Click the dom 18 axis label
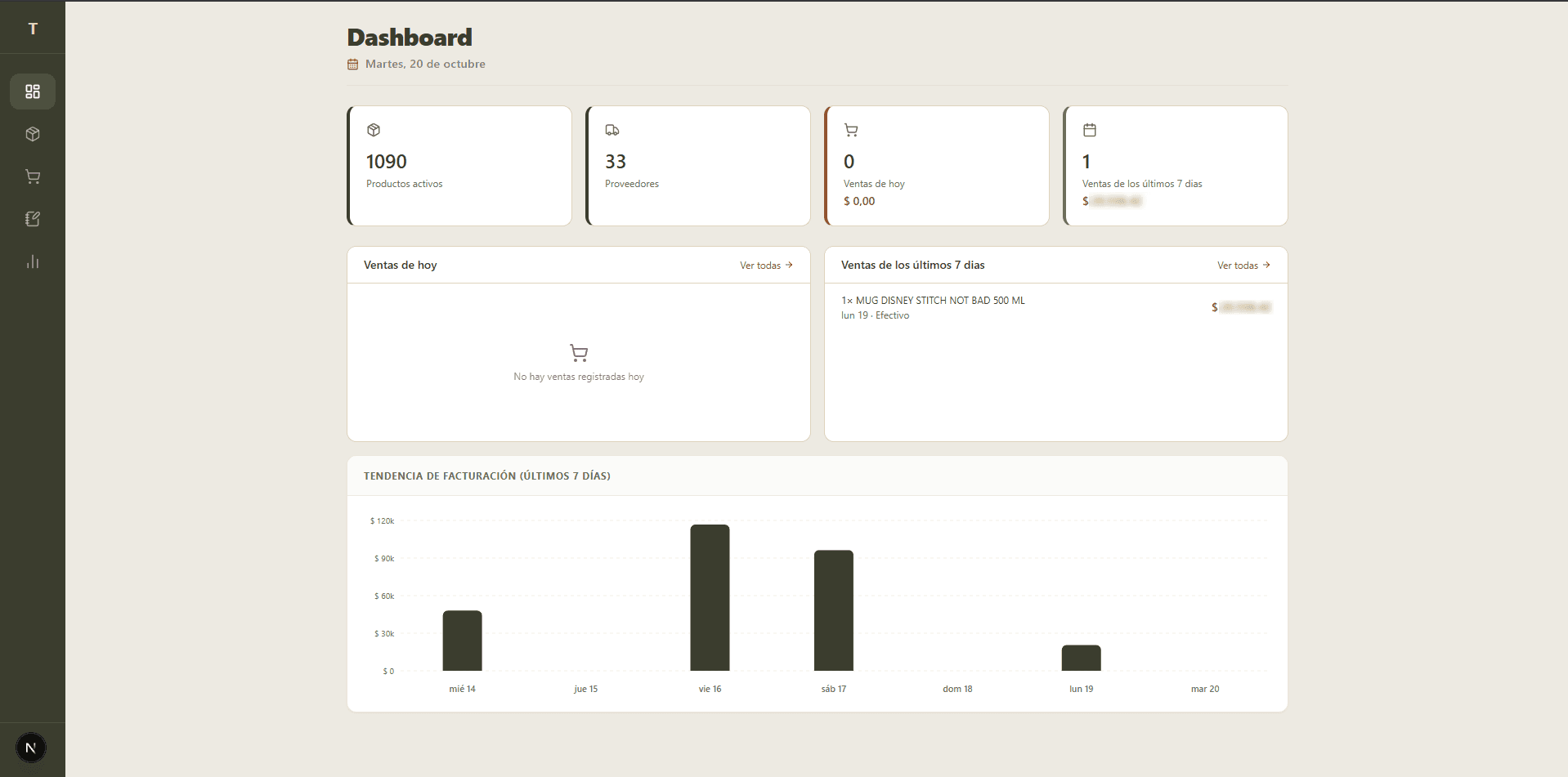 click(958, 690)
